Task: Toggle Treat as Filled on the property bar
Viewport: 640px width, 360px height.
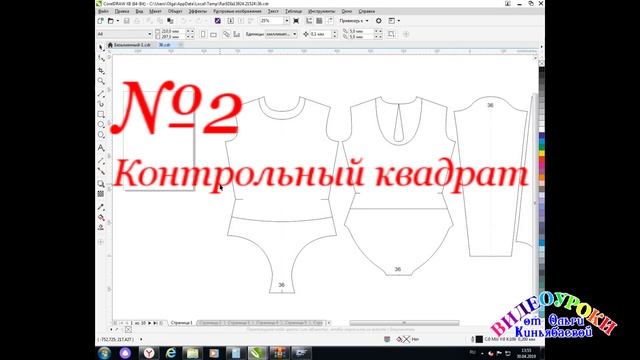Action: (391, 34)
